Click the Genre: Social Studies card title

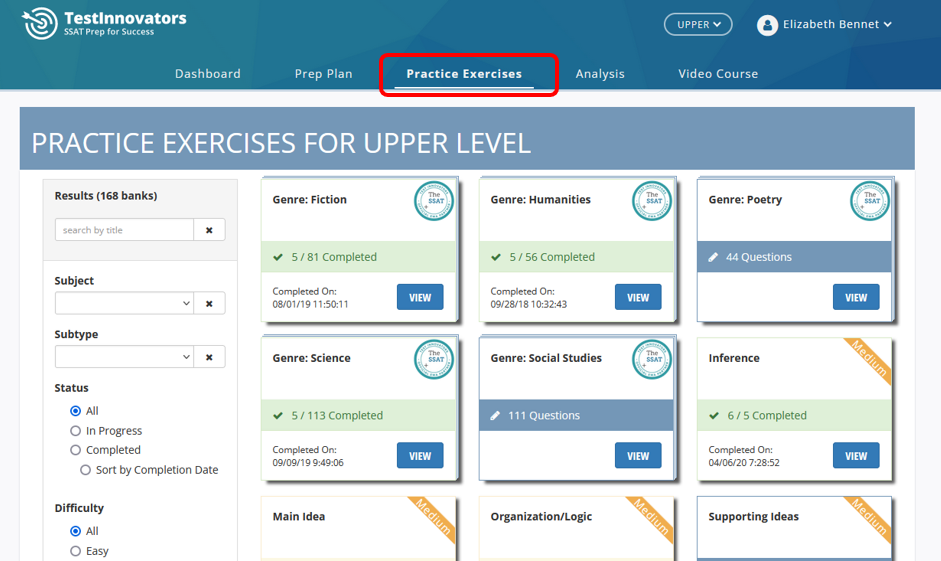(x=546, y=358)
